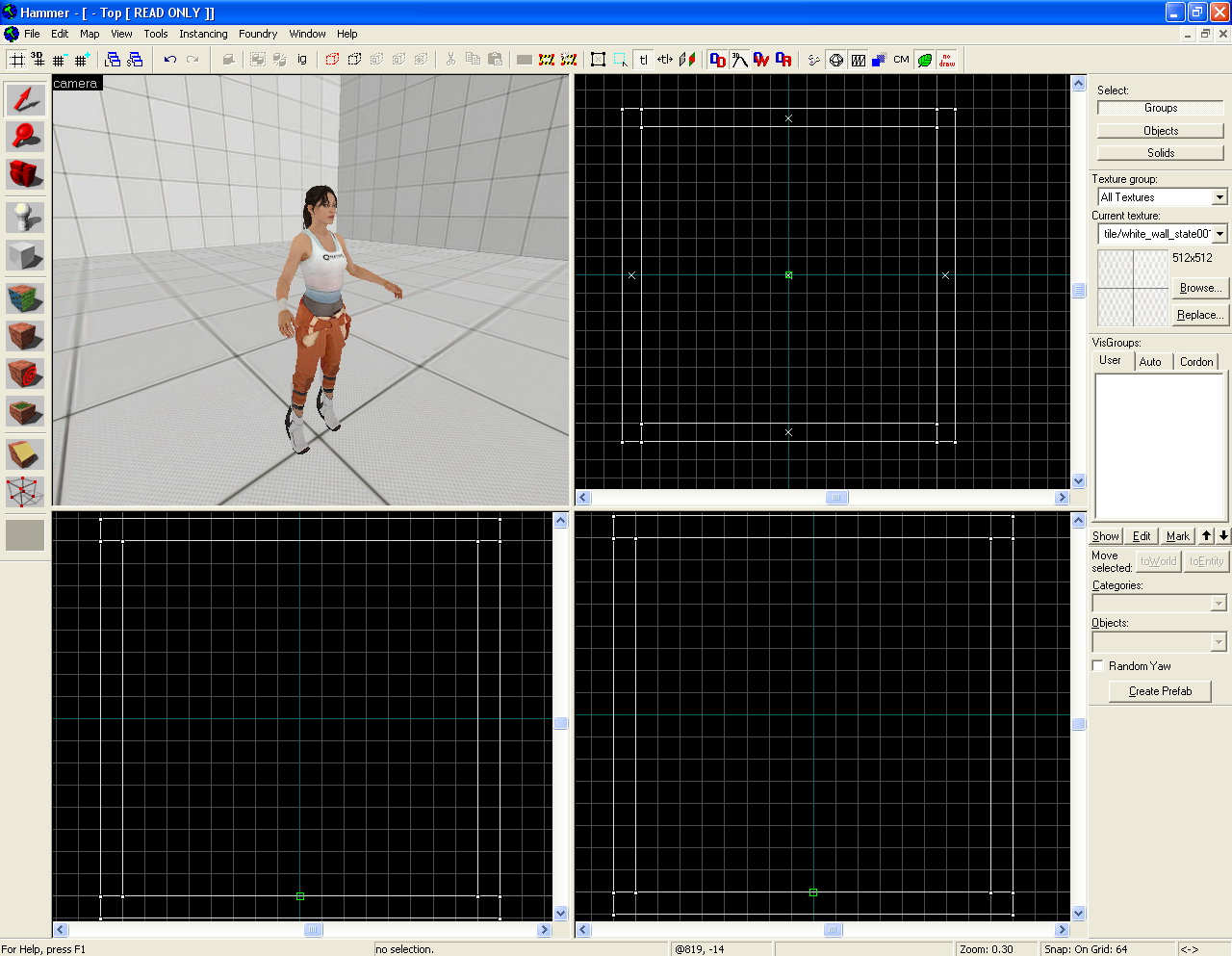
Task: Select the Vertex manipulation tool
Action: click(x=25, y=492)
